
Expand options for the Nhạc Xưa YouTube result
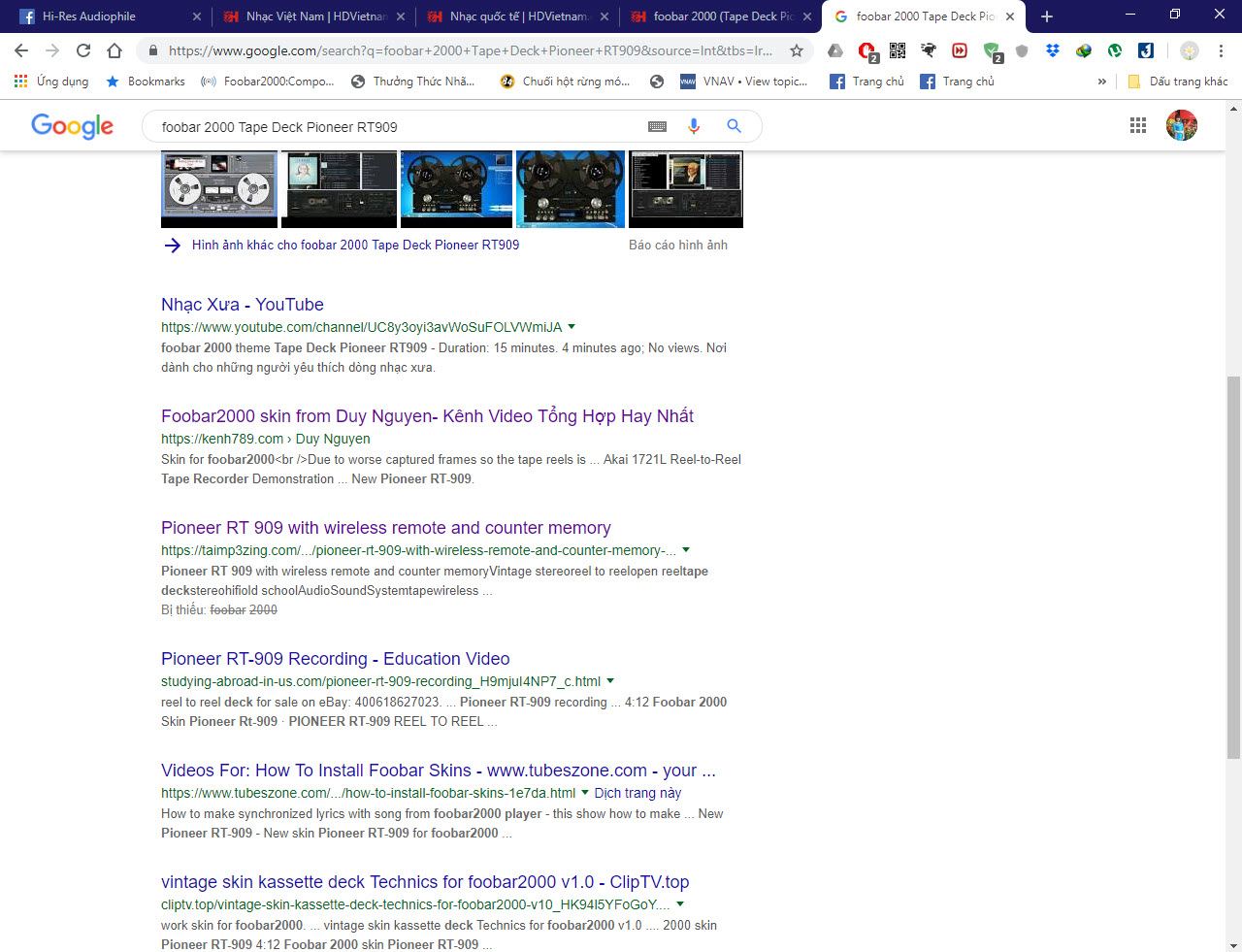(x=572, y=327)
